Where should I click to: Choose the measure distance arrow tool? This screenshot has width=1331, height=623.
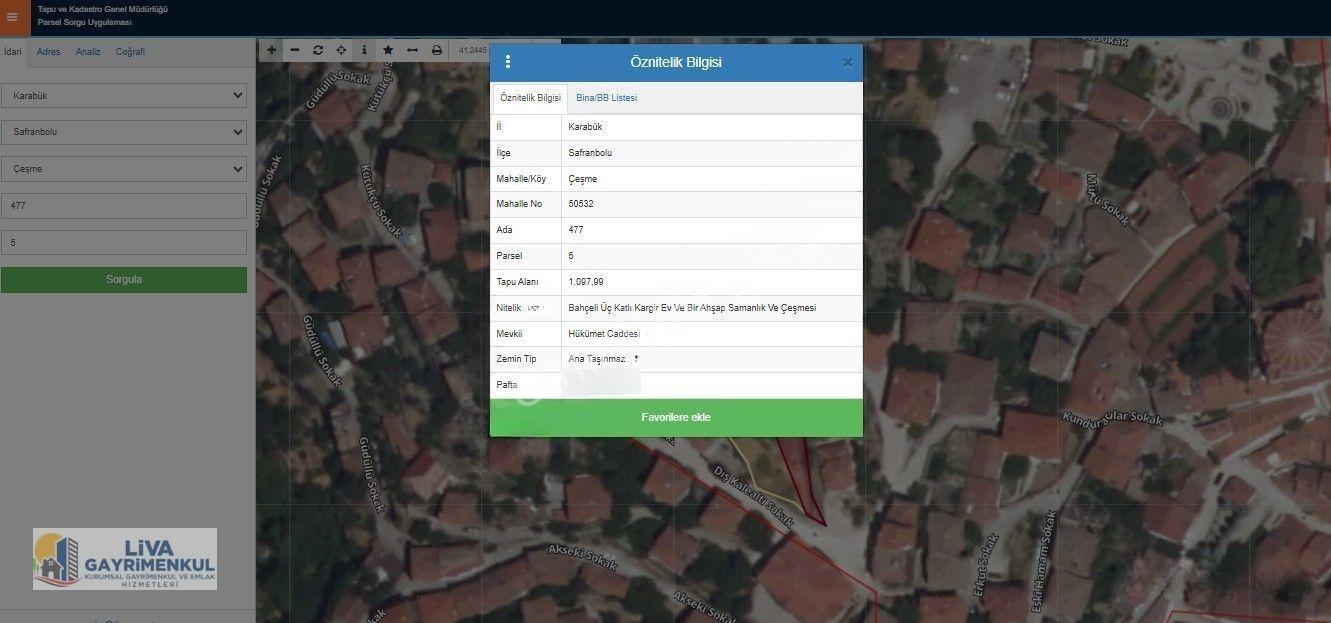[412, 50]
